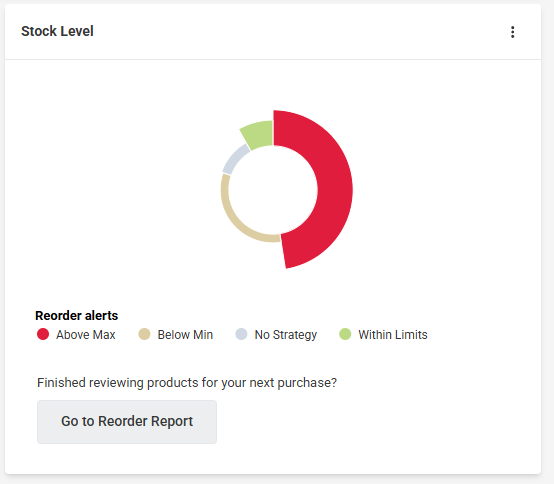Select the tan Below Min donut segment
Viewport: 554px width, 484px height.
point(235,218)
